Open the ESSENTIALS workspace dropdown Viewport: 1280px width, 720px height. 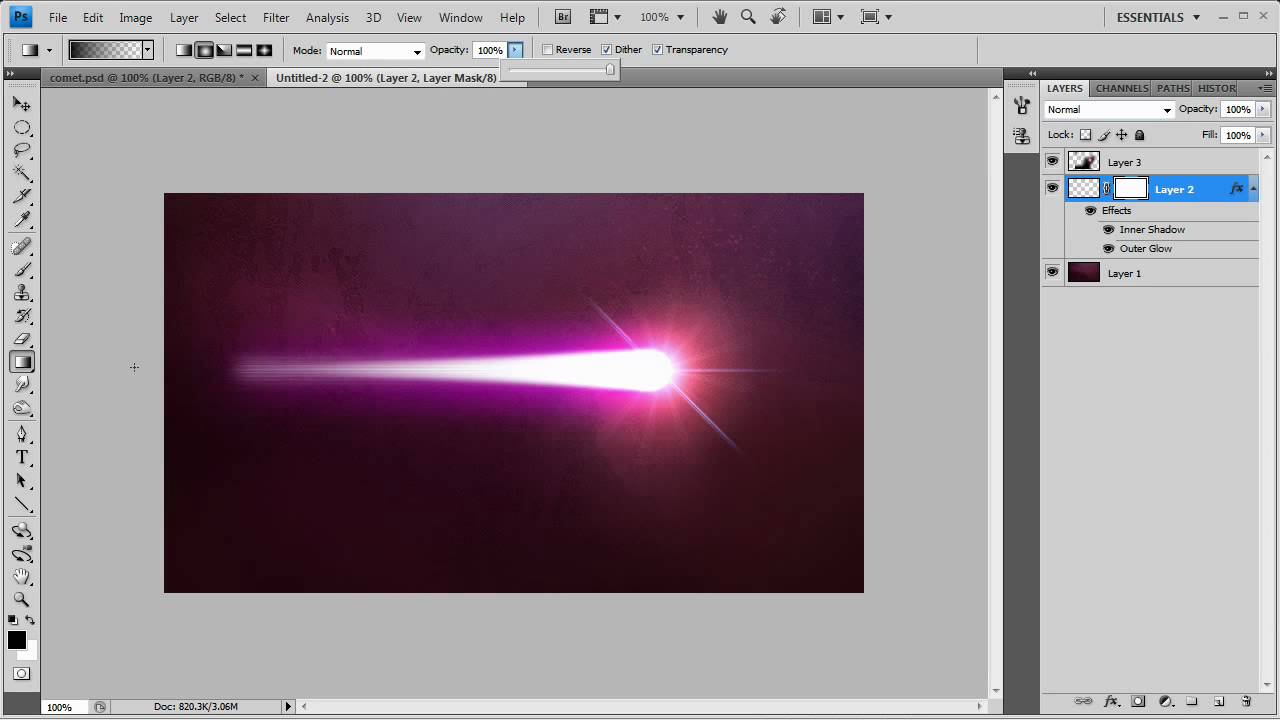click(1156, 17)
